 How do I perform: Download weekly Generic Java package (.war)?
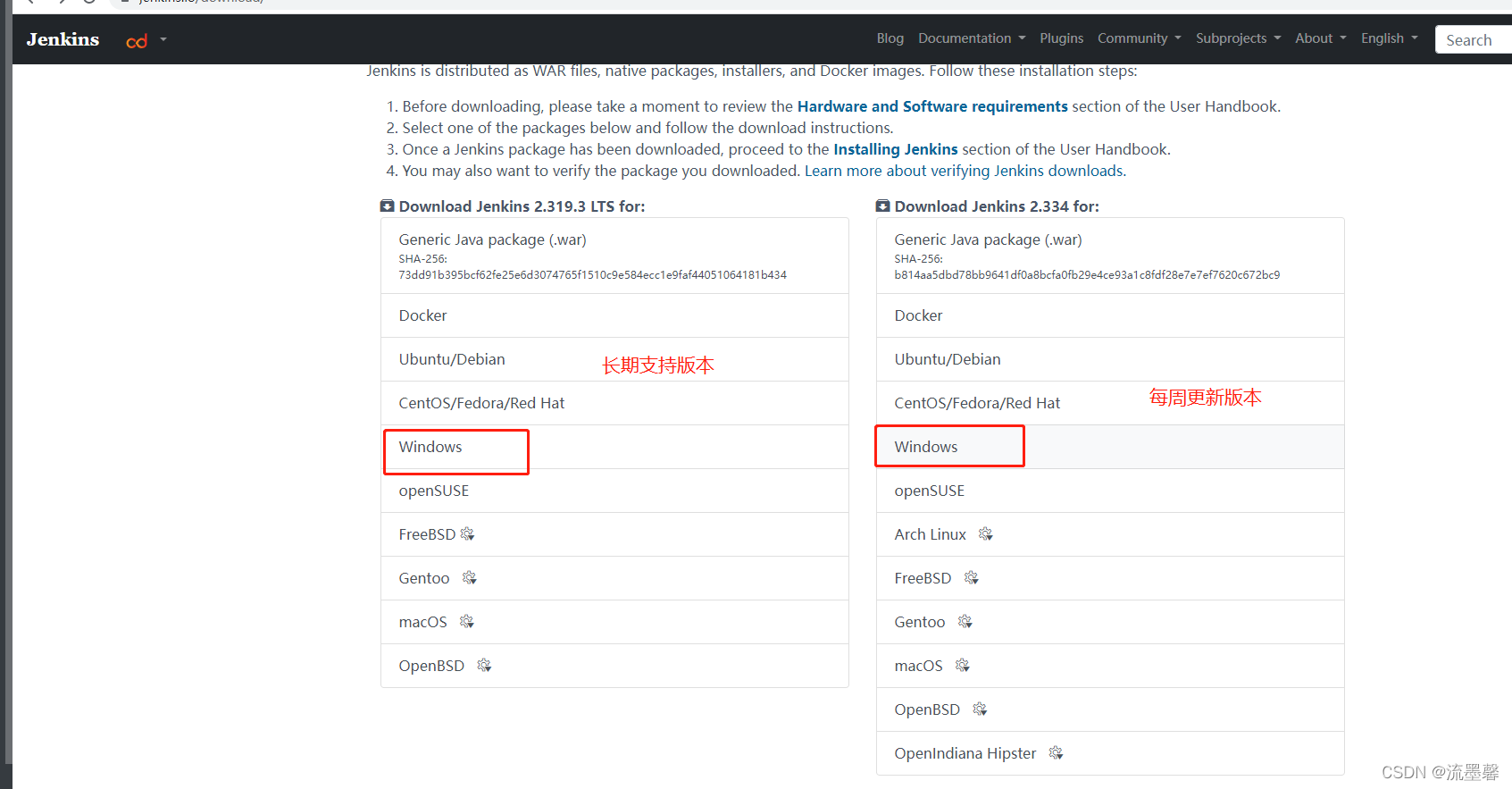click(1110, 256)
